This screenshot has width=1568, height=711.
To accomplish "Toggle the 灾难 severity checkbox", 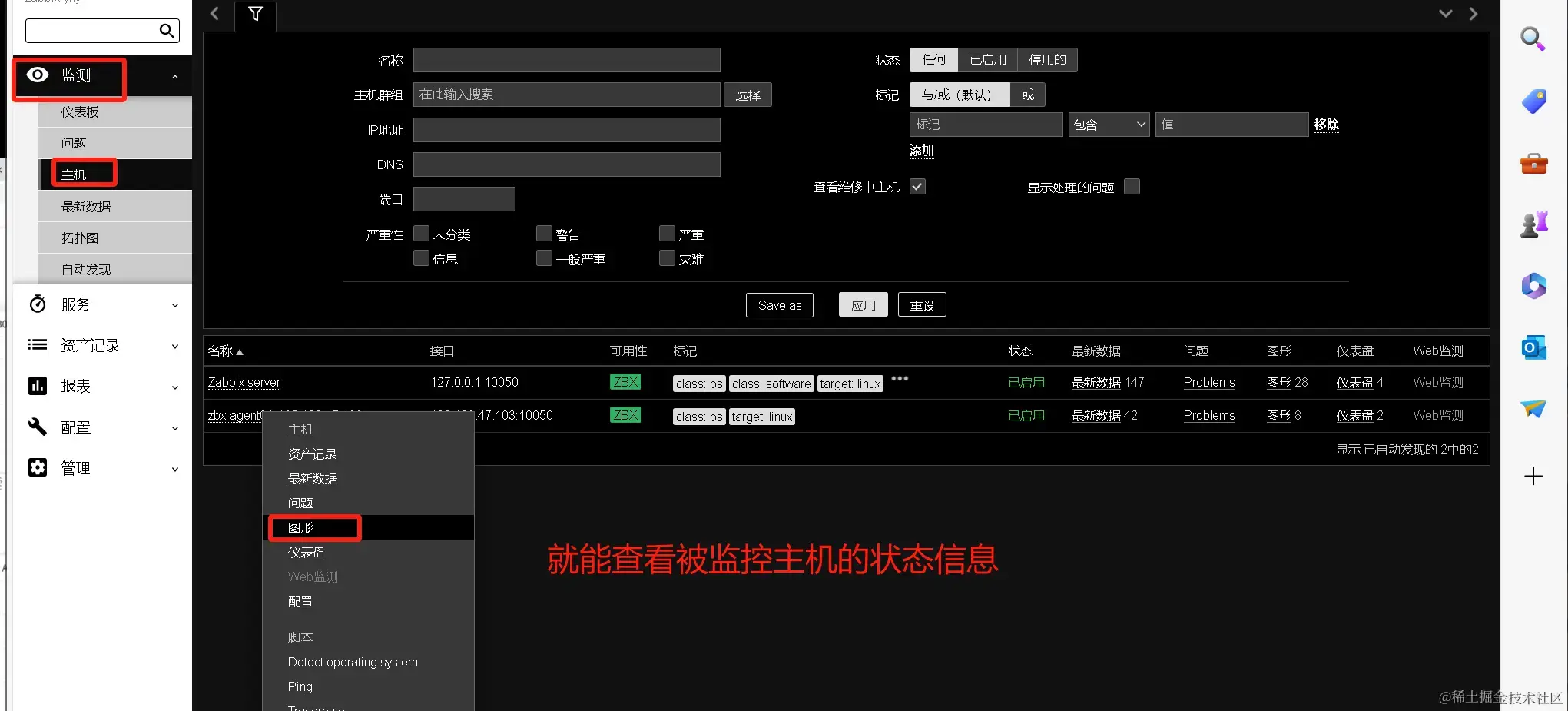I will pos(667,258).
